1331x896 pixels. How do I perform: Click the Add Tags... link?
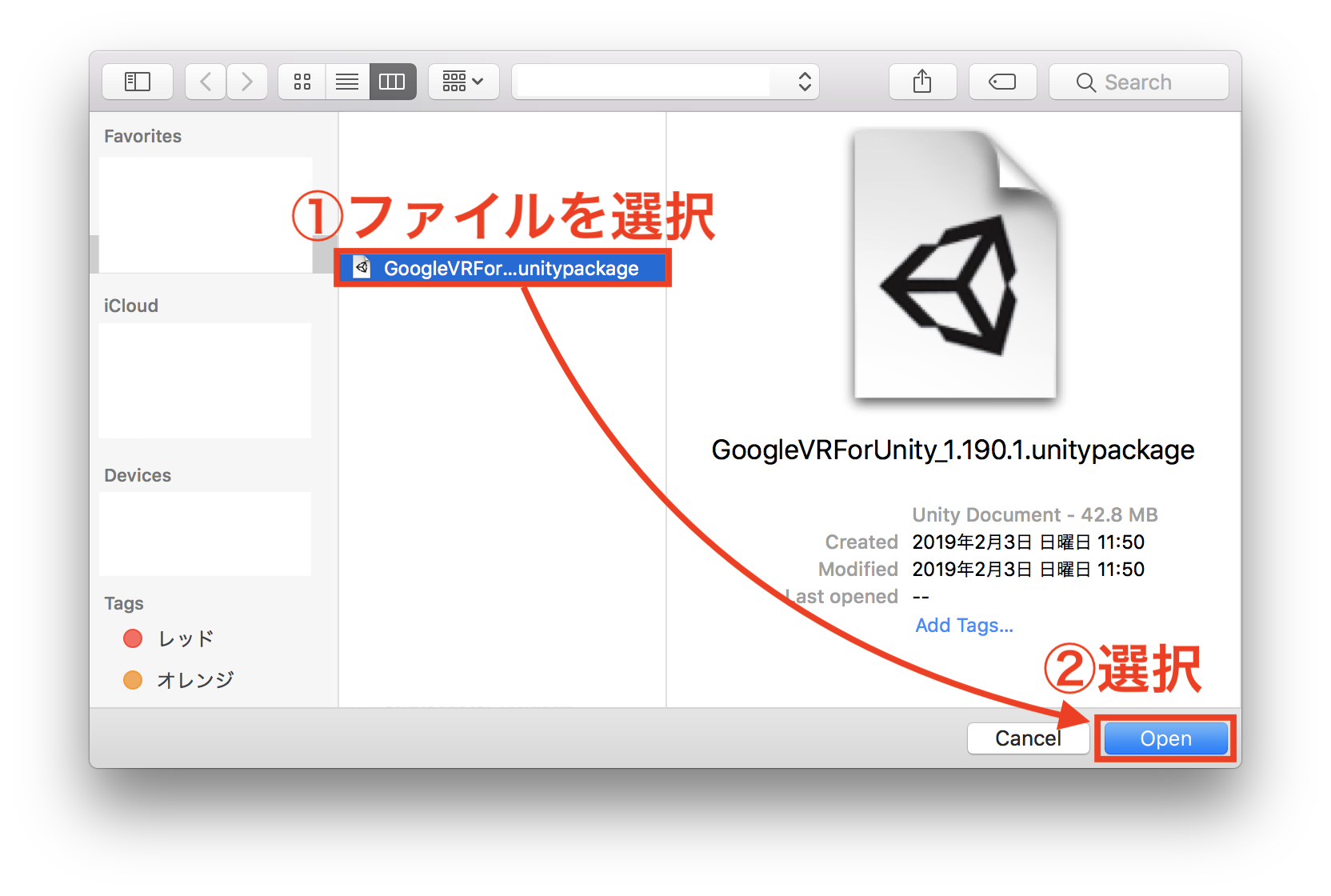pyautogui.click(x=964, y=626)
